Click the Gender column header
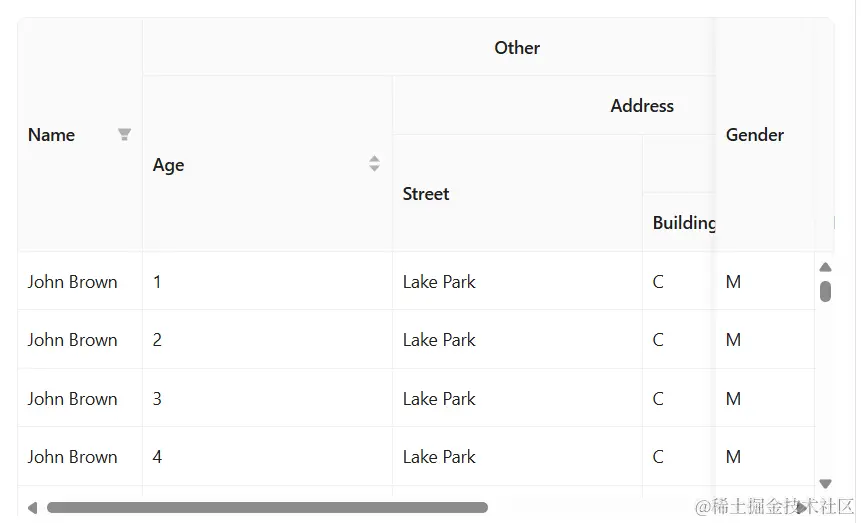 pyautogui.click(x=755, y=135)
